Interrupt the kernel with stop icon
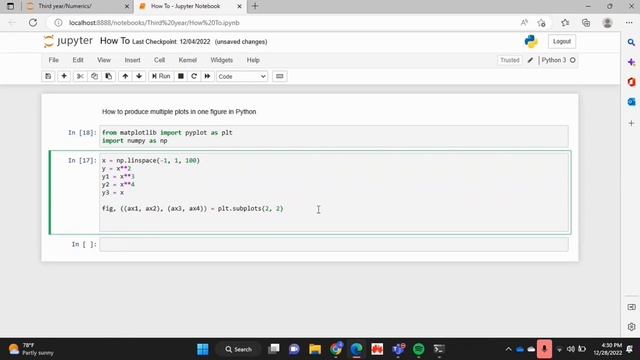 (181, 76)
